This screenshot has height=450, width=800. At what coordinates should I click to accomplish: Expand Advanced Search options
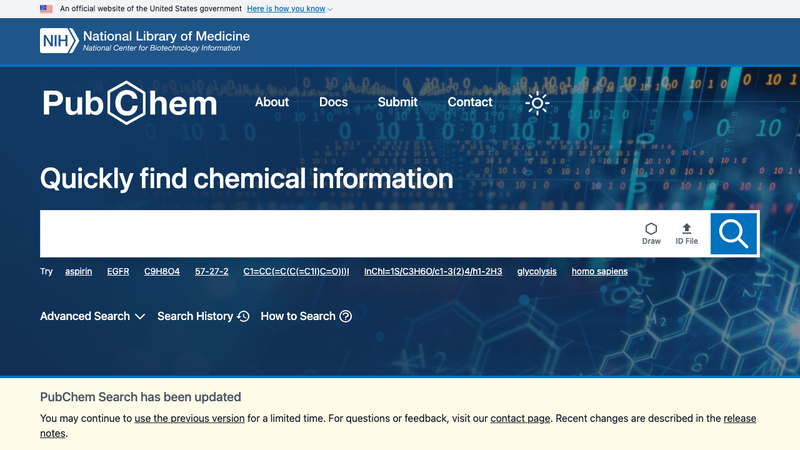(x=92, y=316)
